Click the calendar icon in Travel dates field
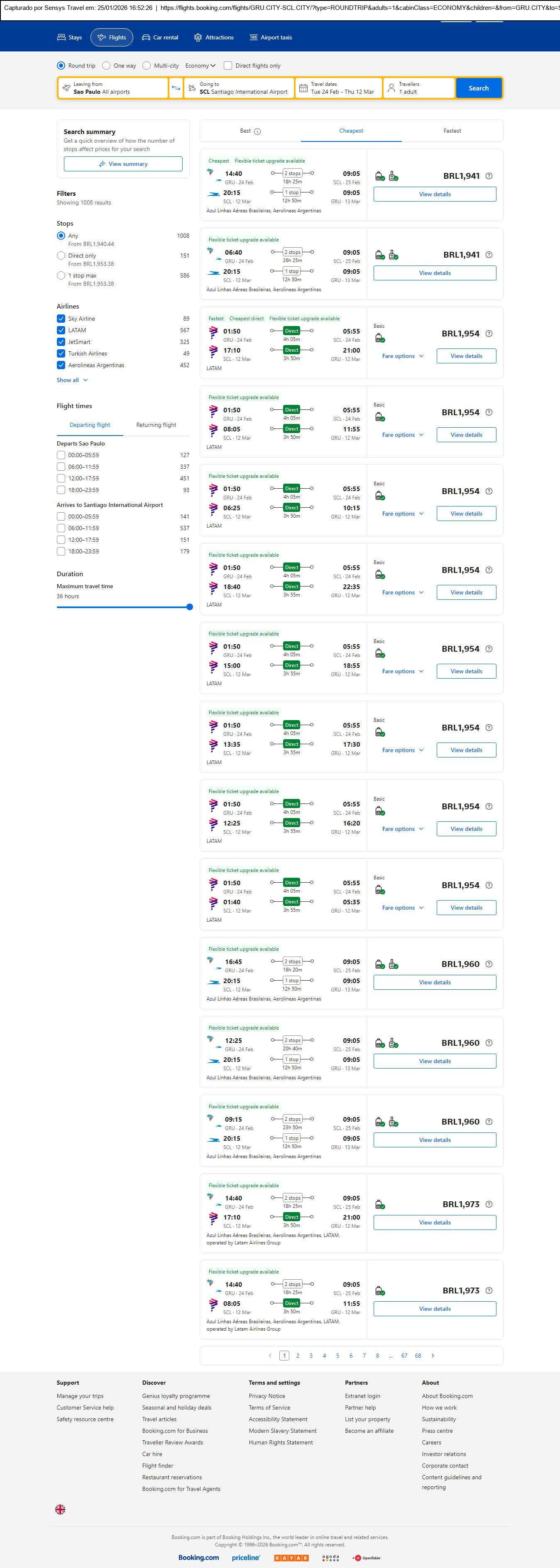The height and width of the screenshot is (1568, 560). click(303, 88)
